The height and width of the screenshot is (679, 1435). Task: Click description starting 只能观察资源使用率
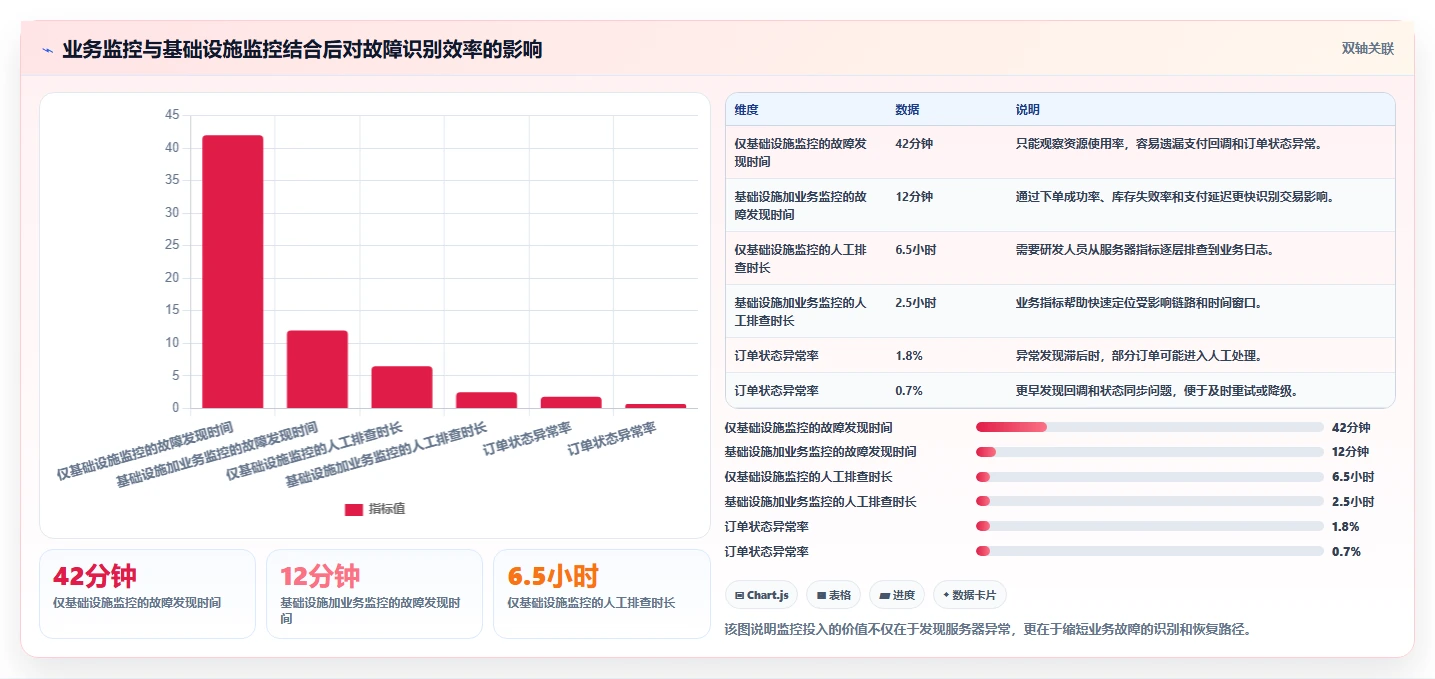(x=1169, y=144)
